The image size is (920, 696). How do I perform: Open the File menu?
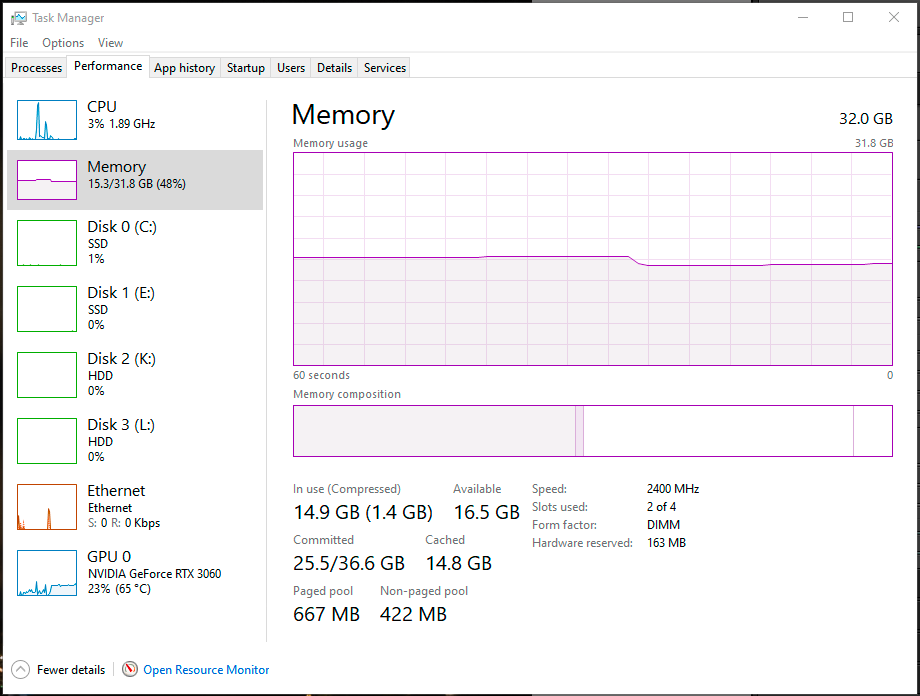(x=18, y=43)
